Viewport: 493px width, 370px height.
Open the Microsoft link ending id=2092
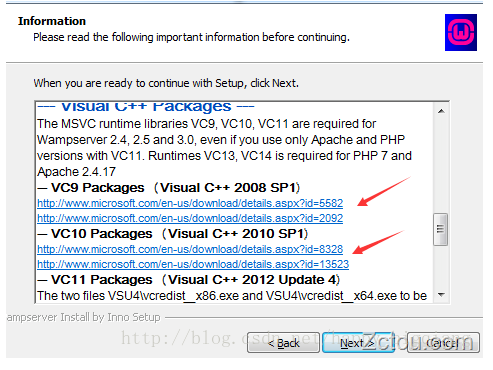click(190, 218)
